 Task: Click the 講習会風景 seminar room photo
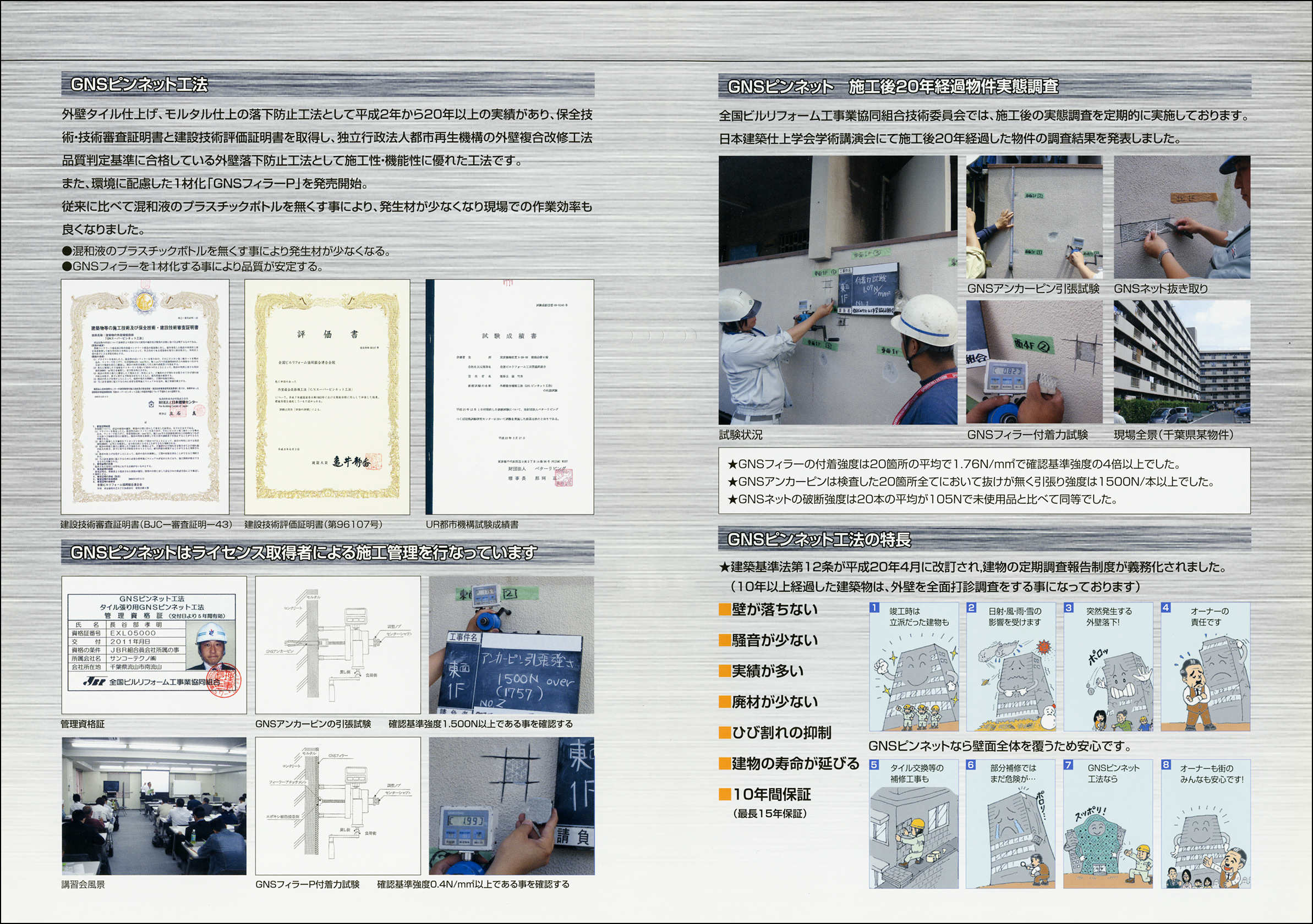(154, 806)
